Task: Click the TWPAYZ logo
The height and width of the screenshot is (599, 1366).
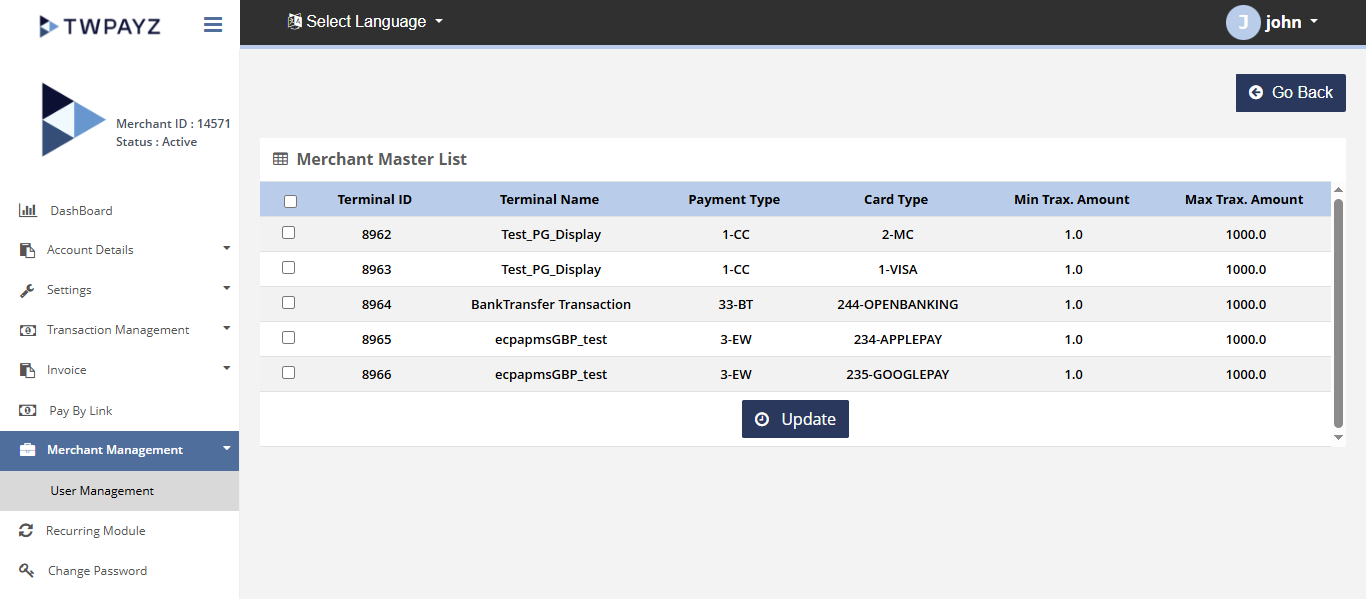Action: click(100, 26)
